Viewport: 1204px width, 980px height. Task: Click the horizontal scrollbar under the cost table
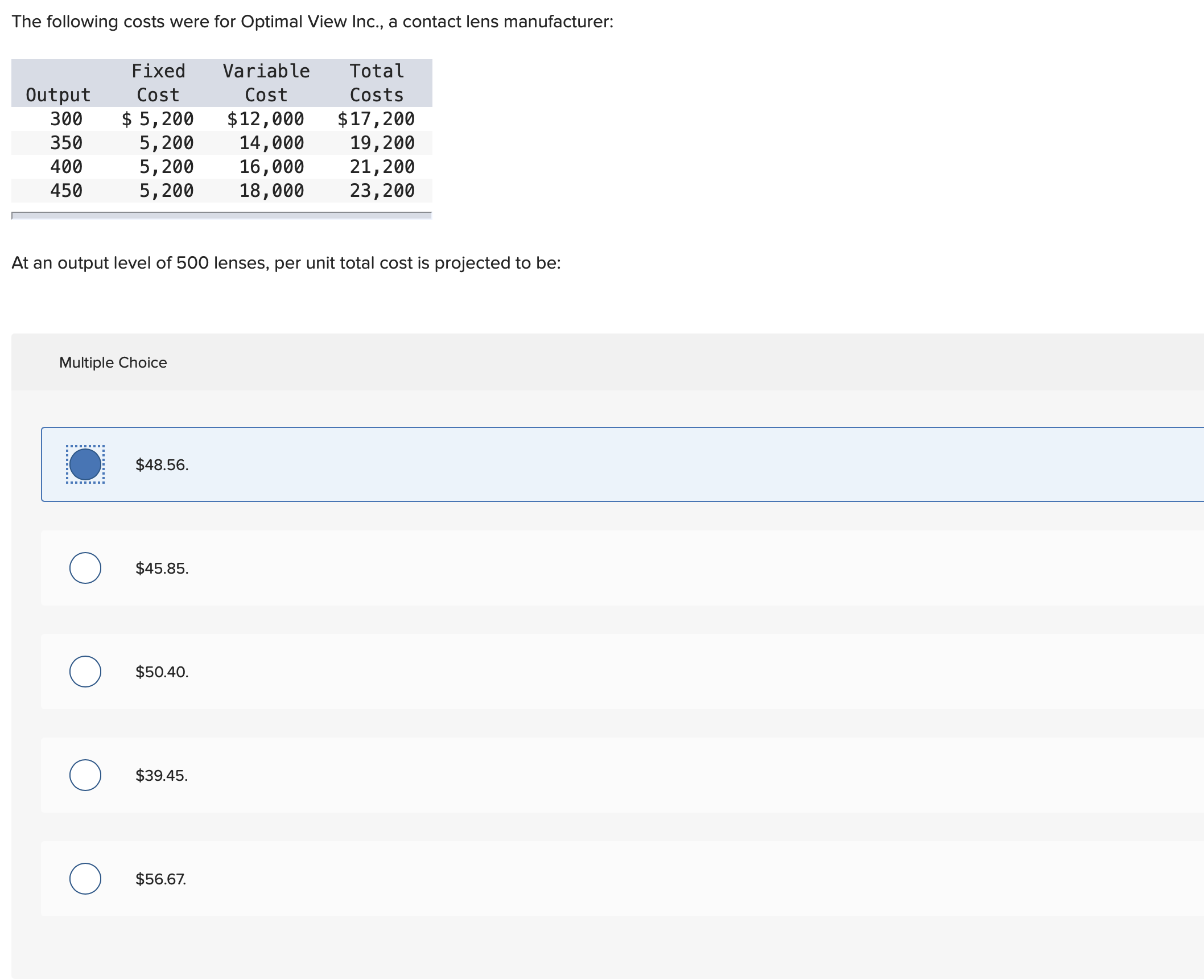221,216
